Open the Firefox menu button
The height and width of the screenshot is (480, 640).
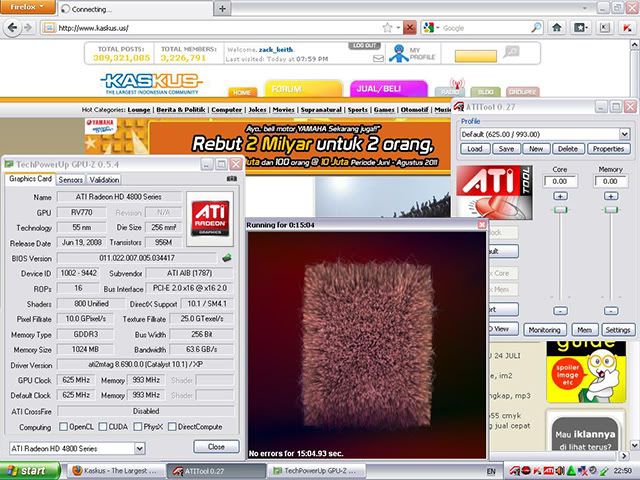[x=28, y=7]
